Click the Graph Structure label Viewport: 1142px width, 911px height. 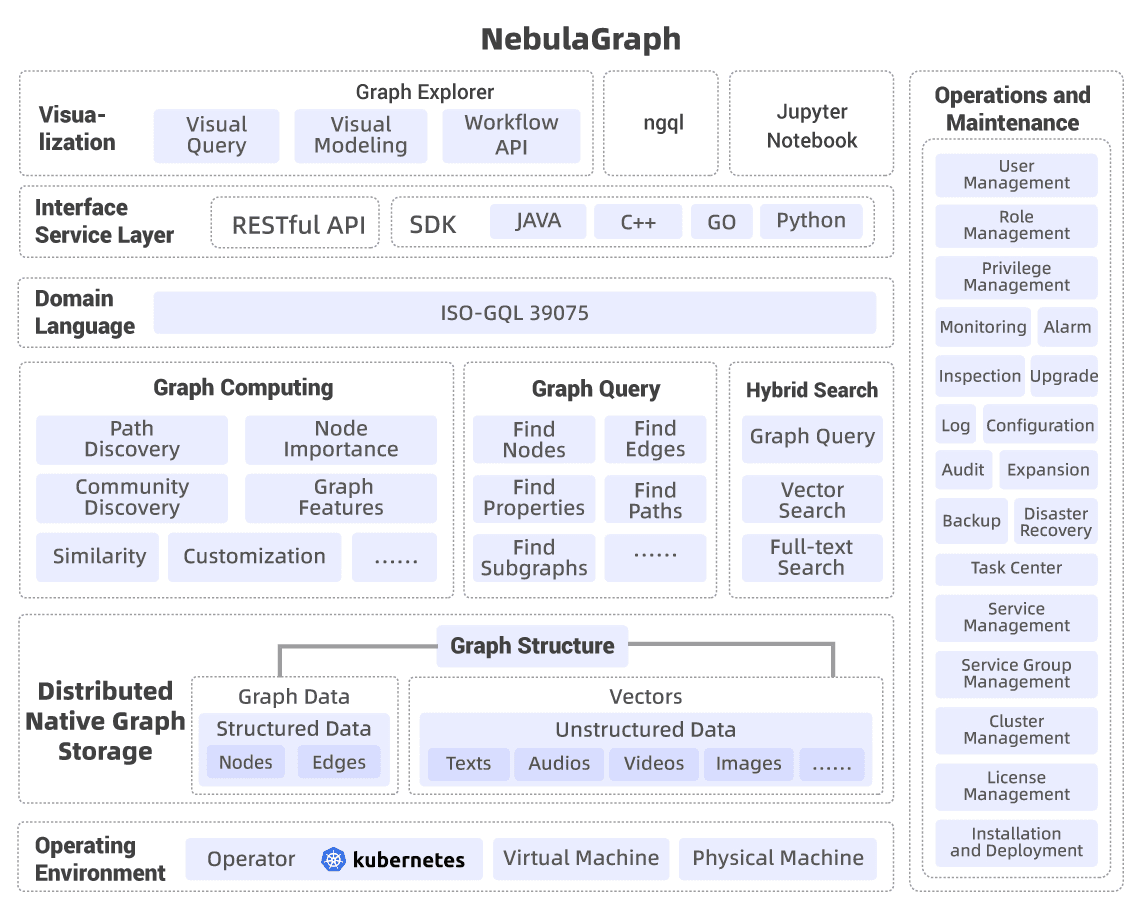(x=532, y=646)
